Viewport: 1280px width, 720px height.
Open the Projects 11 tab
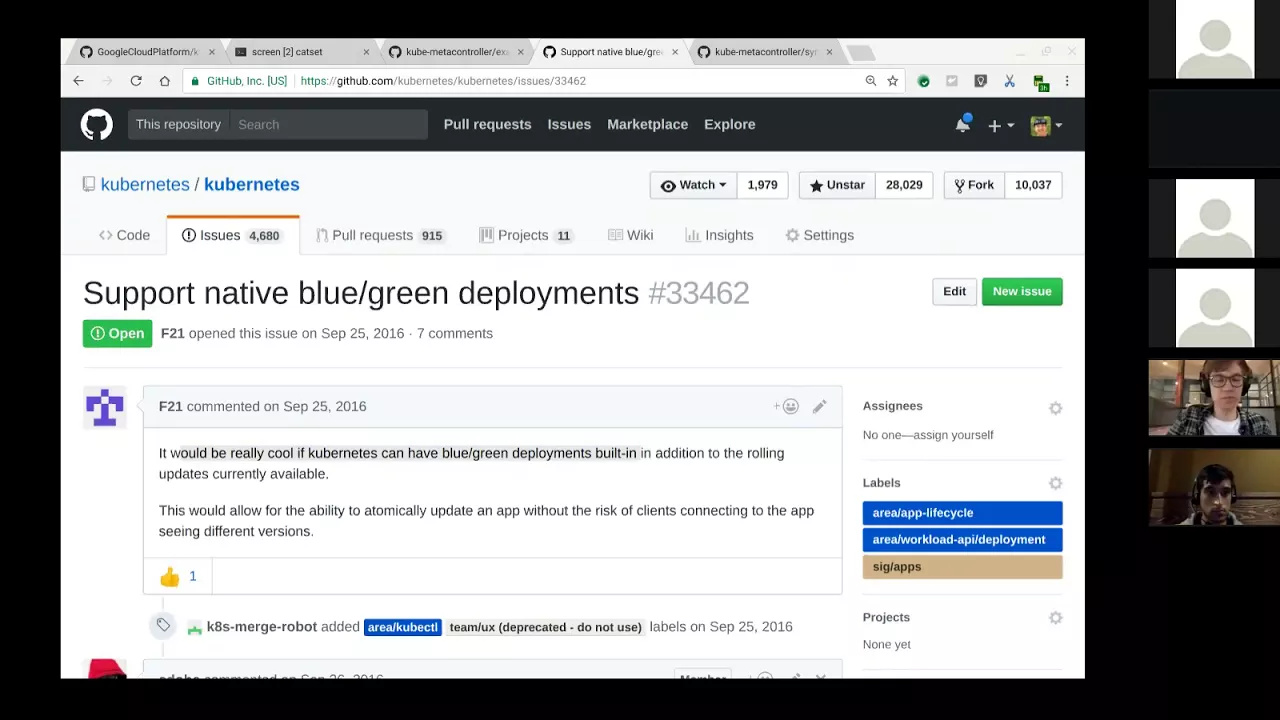526,235
